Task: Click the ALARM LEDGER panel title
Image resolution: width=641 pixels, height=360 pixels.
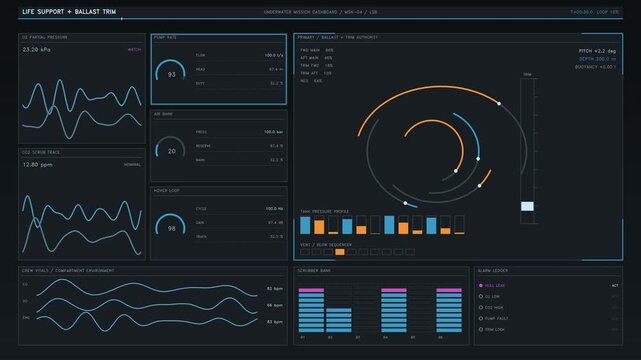Action: pyautogui.click(x=493, y=271)
